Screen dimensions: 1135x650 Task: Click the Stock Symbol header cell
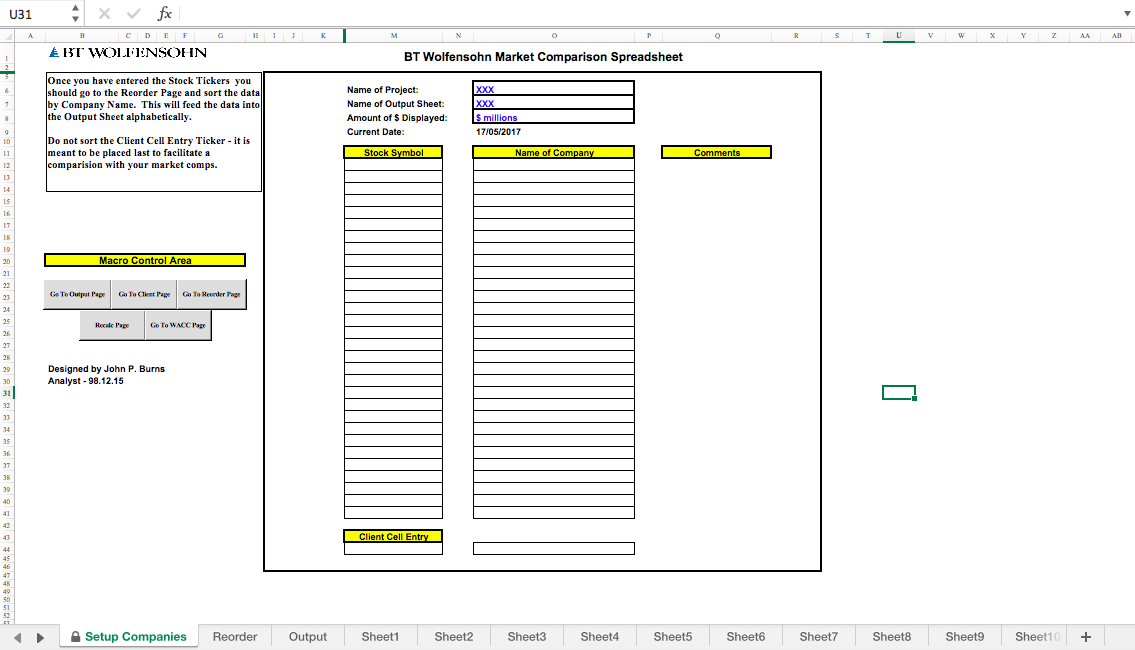point(393,153)
